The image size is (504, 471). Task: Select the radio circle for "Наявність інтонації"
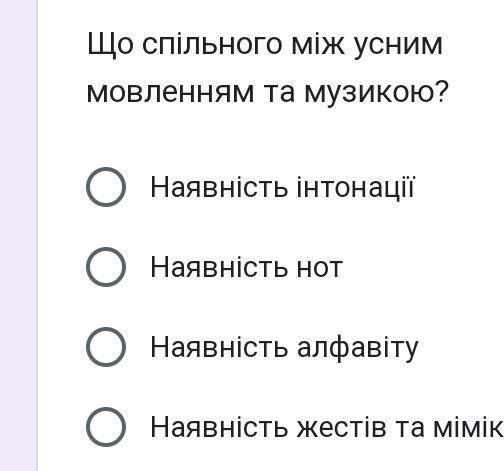click(x=106, y=187)
